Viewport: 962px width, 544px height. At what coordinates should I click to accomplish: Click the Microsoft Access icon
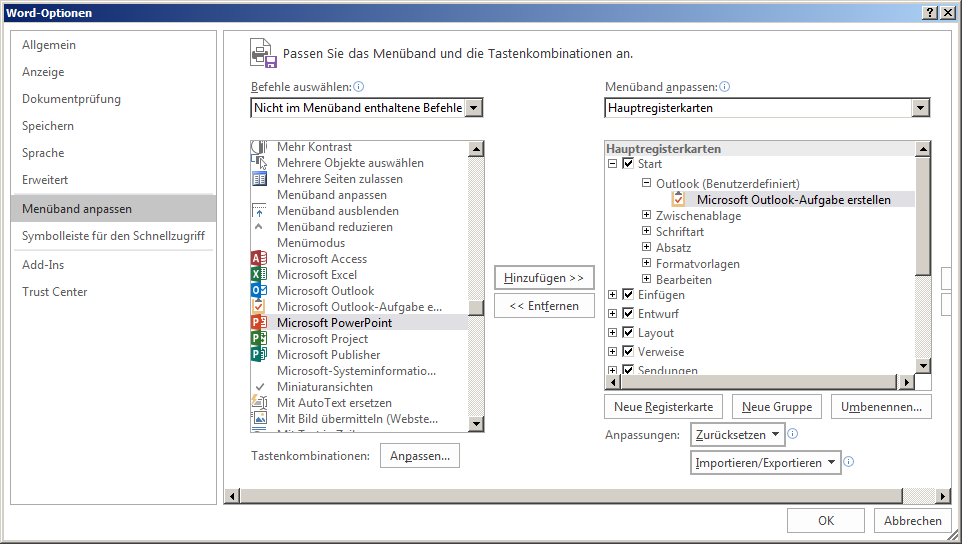pos(260,259)
